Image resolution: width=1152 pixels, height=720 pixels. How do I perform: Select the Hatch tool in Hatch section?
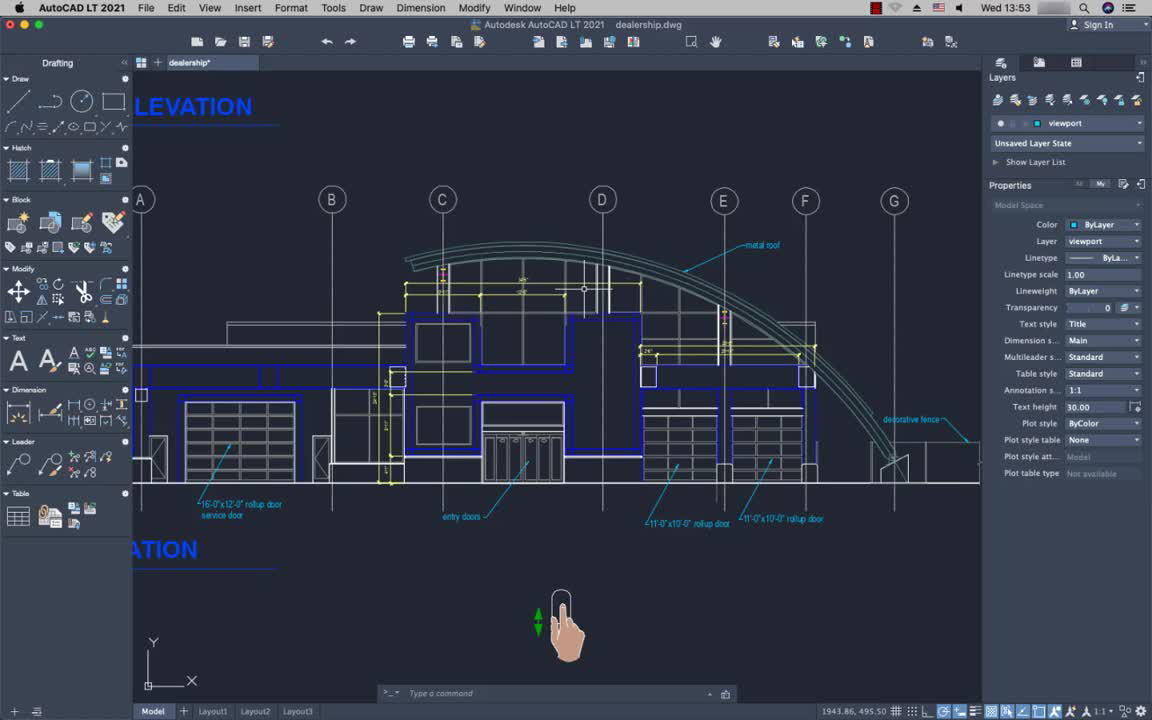(18, 170)
